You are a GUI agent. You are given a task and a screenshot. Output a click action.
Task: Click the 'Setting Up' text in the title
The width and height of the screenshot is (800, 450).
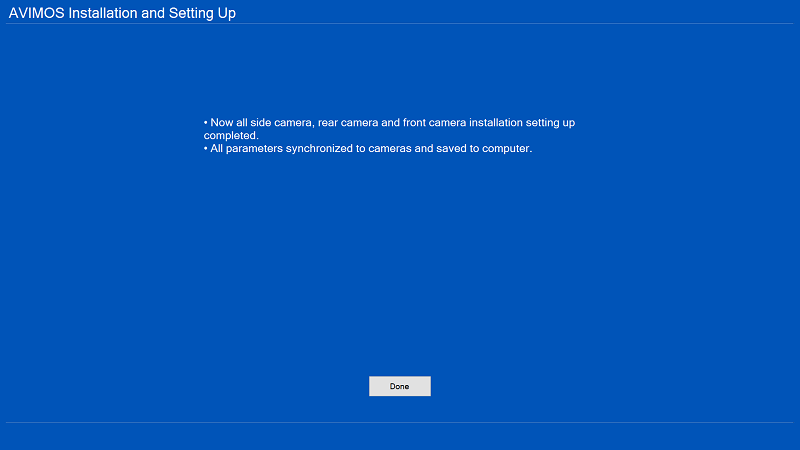pos(203,13)
